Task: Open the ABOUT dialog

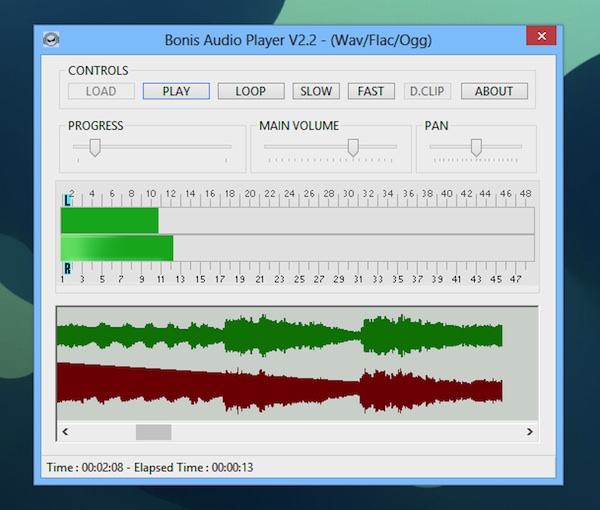Action: (x=494, y=91)
